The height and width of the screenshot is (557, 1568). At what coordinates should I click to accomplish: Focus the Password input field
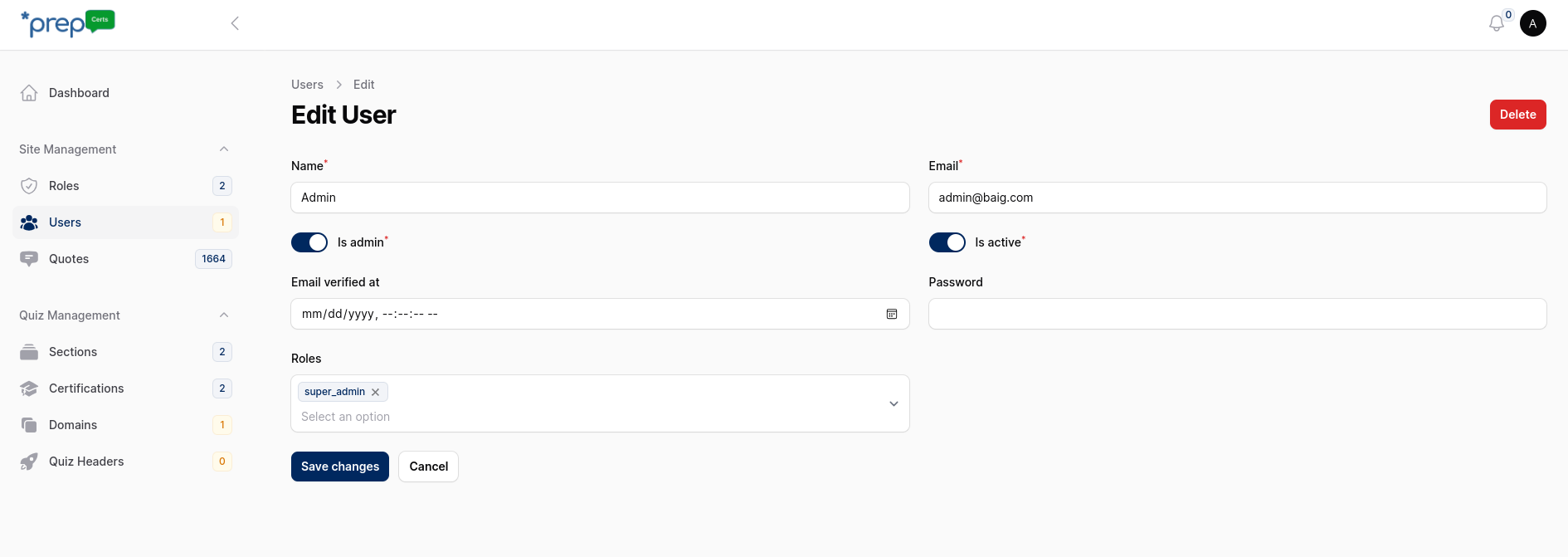1238,314
